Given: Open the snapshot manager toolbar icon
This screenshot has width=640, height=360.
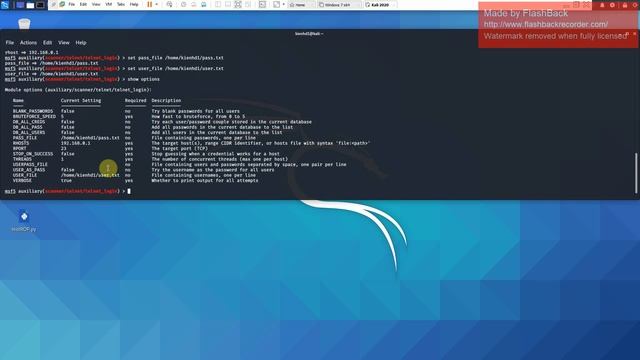Looking at the screenshot, I should click(x=203, y=4).
